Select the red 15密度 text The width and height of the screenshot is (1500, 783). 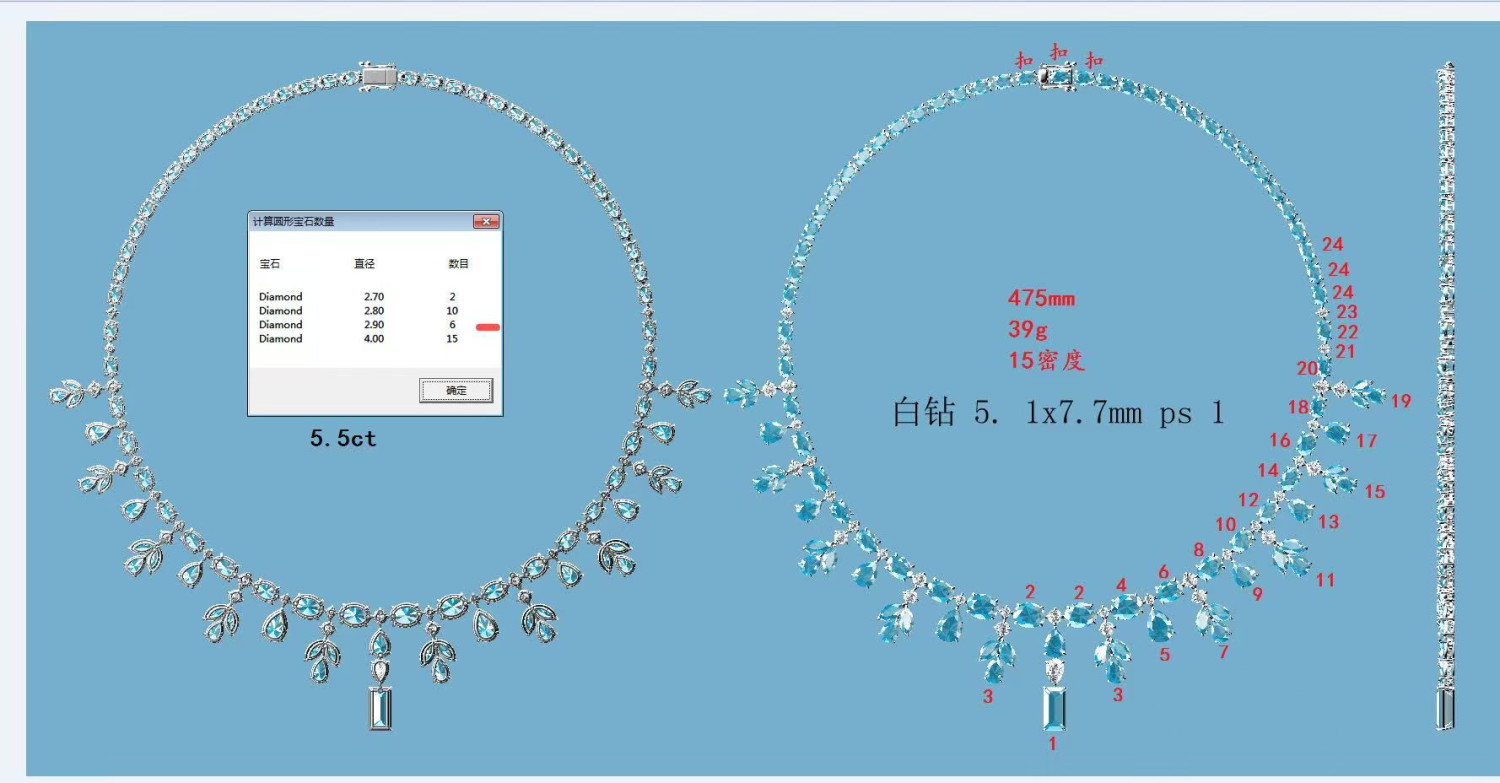coord(1046,360)
